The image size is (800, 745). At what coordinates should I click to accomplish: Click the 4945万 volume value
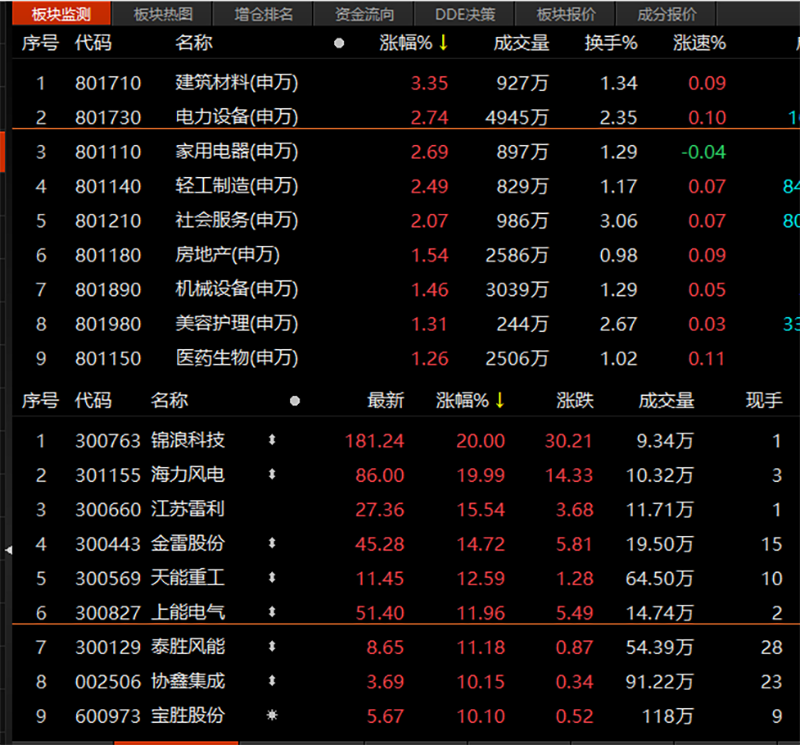(x=517, y=118)
